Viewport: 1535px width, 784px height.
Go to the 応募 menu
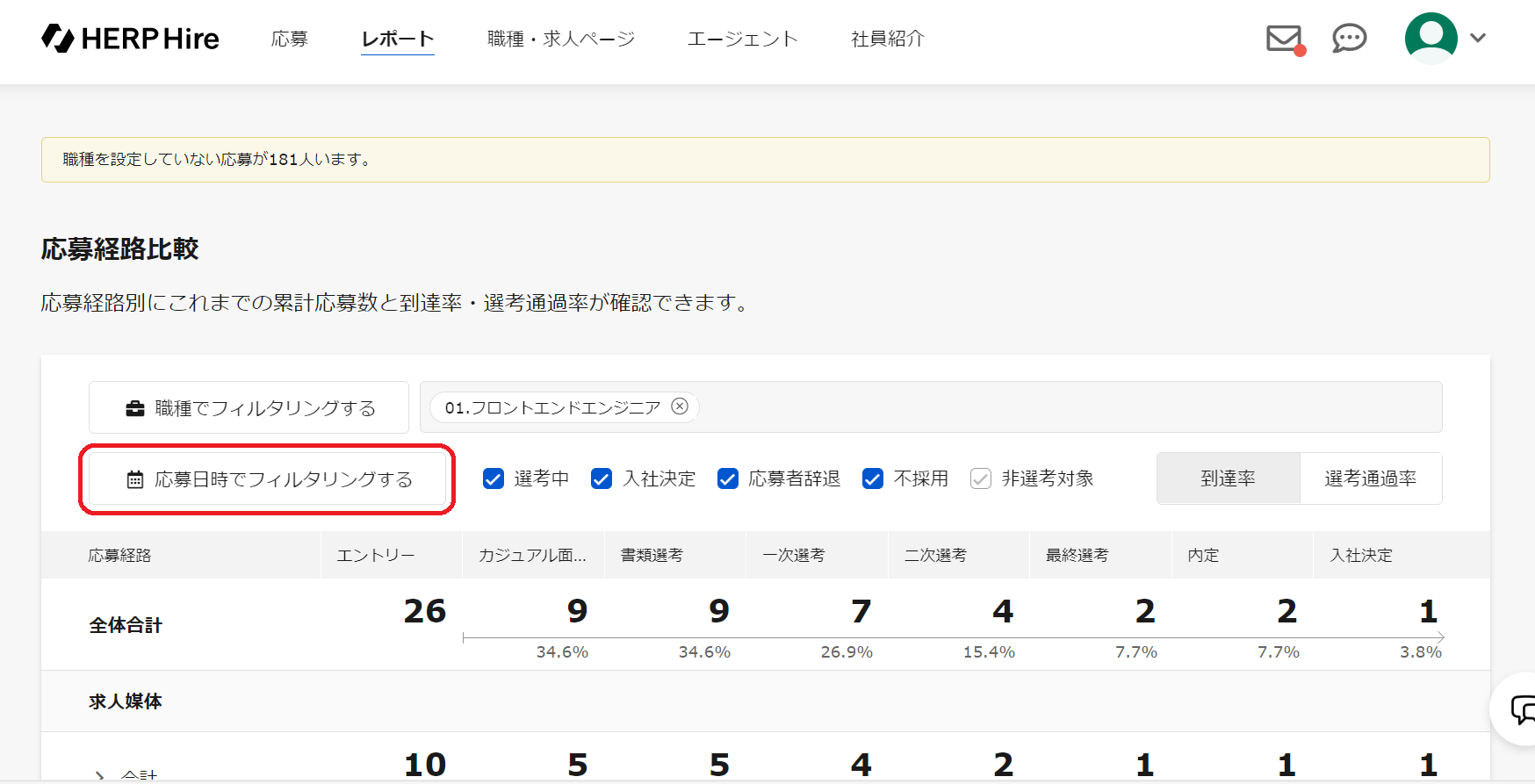point(290,39)
